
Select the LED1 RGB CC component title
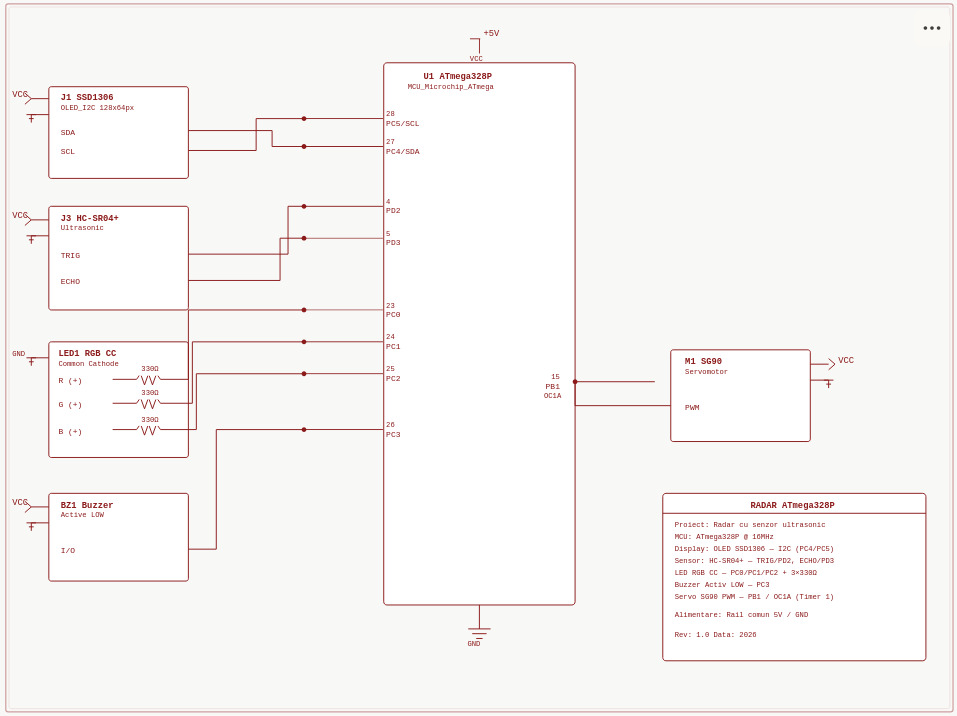click(87, 353)
